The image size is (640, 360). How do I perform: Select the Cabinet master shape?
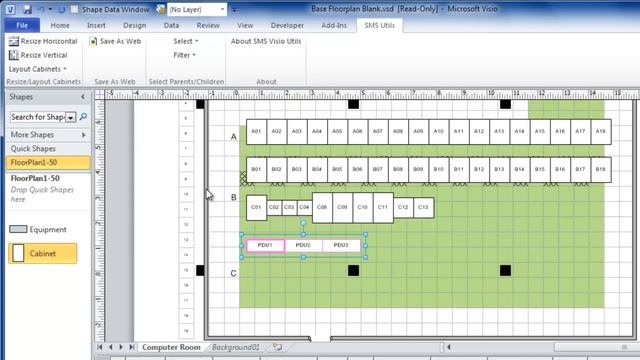tap(42, 253)
